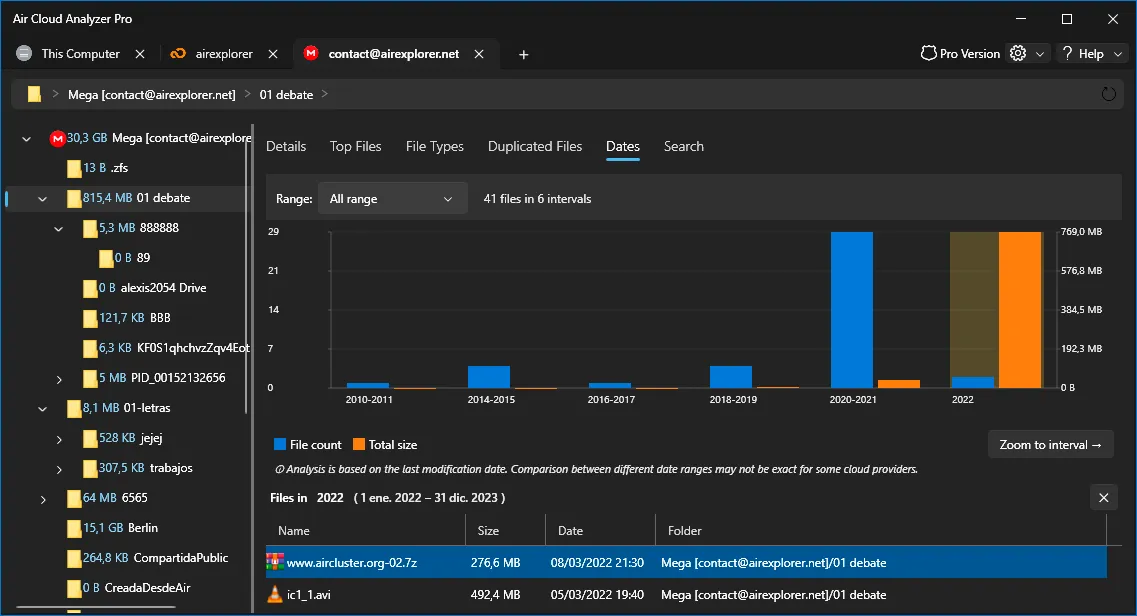Switch to the Duplicated Files tab

pyautogui.click(x=535, y=146)
